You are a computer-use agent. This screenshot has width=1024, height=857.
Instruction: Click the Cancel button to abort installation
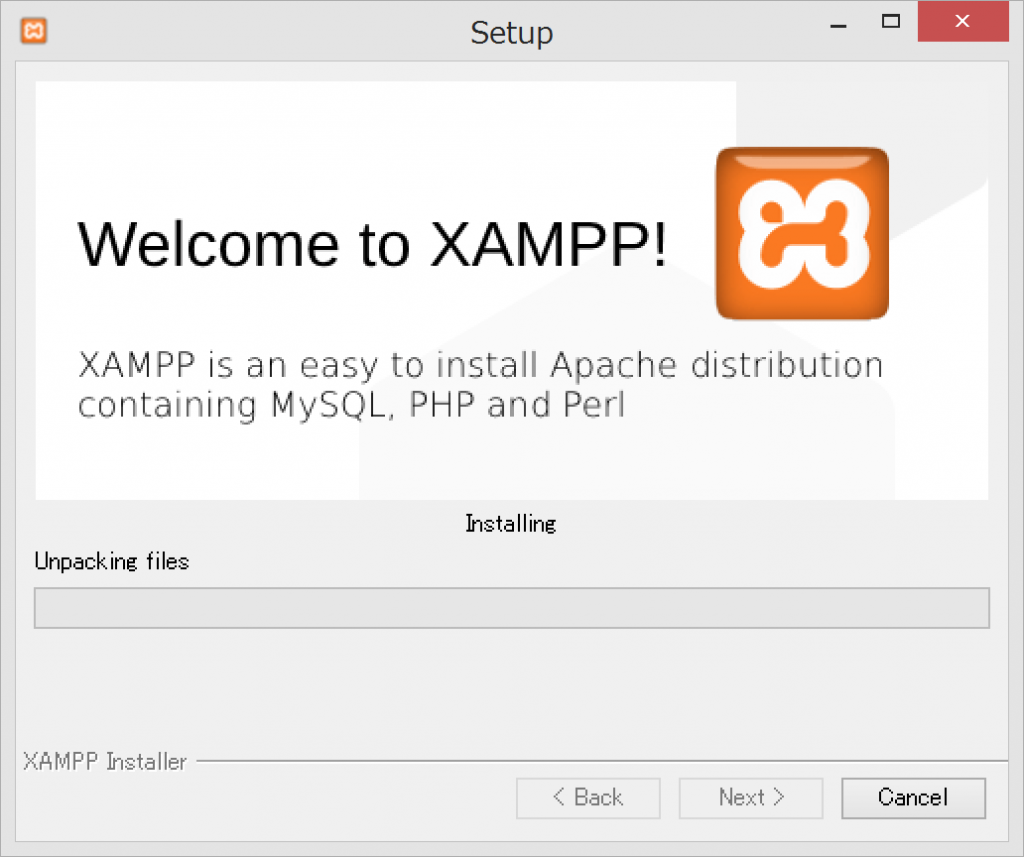tap(912, 797)
